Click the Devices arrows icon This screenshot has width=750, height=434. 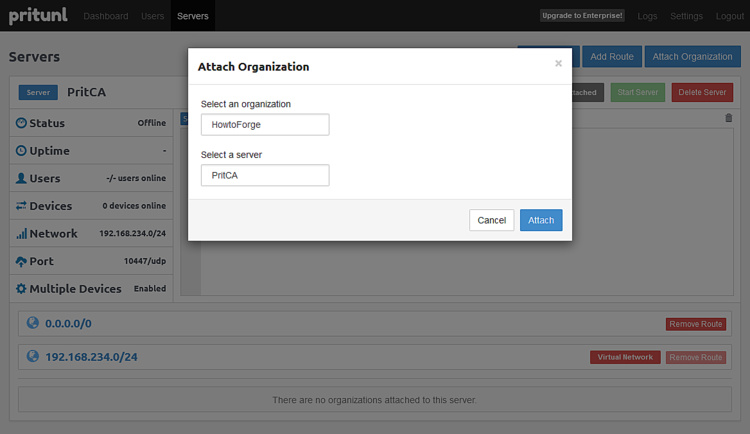coord(21,206)
